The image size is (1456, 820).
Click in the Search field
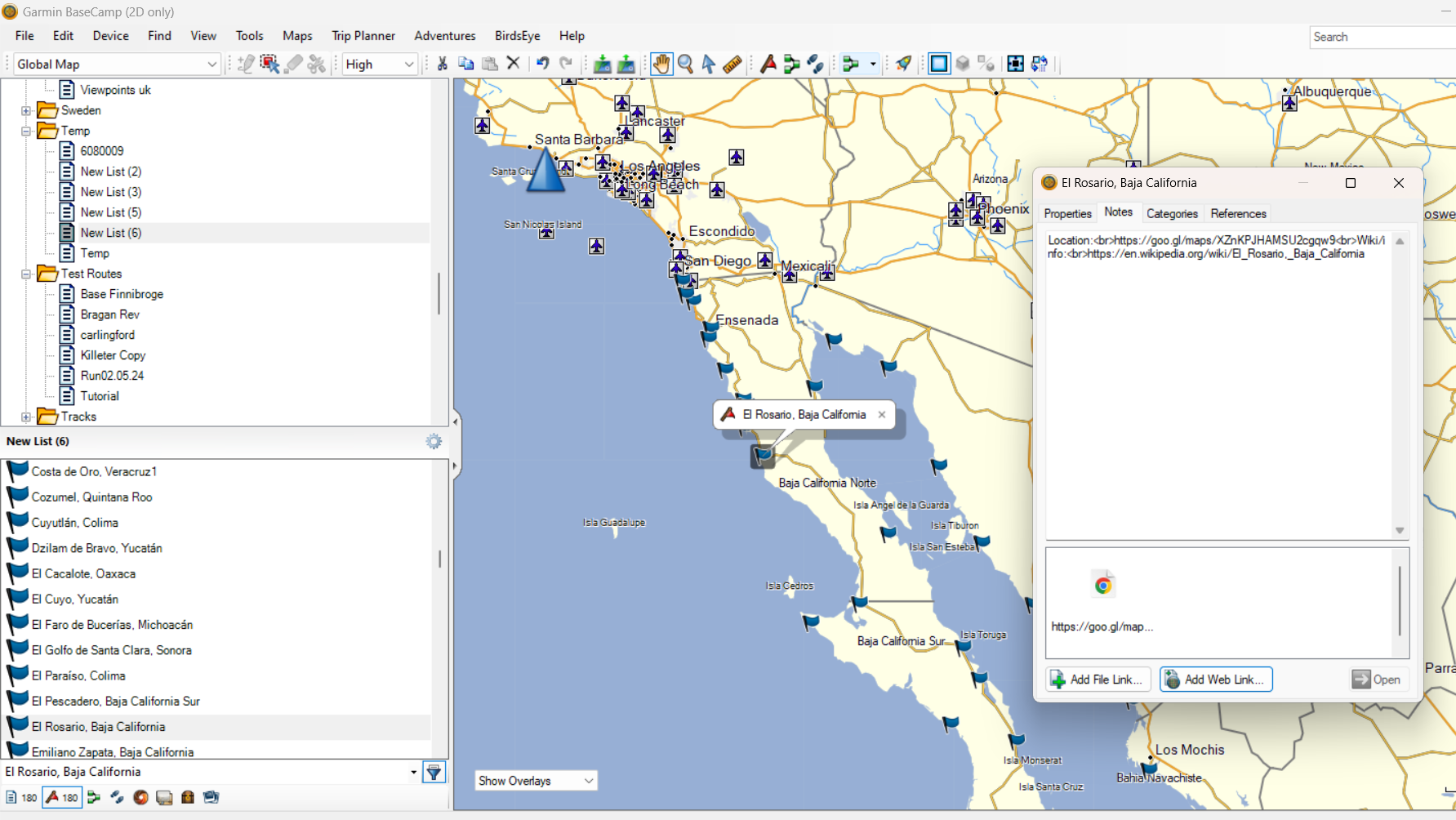tap(1383, 37)
